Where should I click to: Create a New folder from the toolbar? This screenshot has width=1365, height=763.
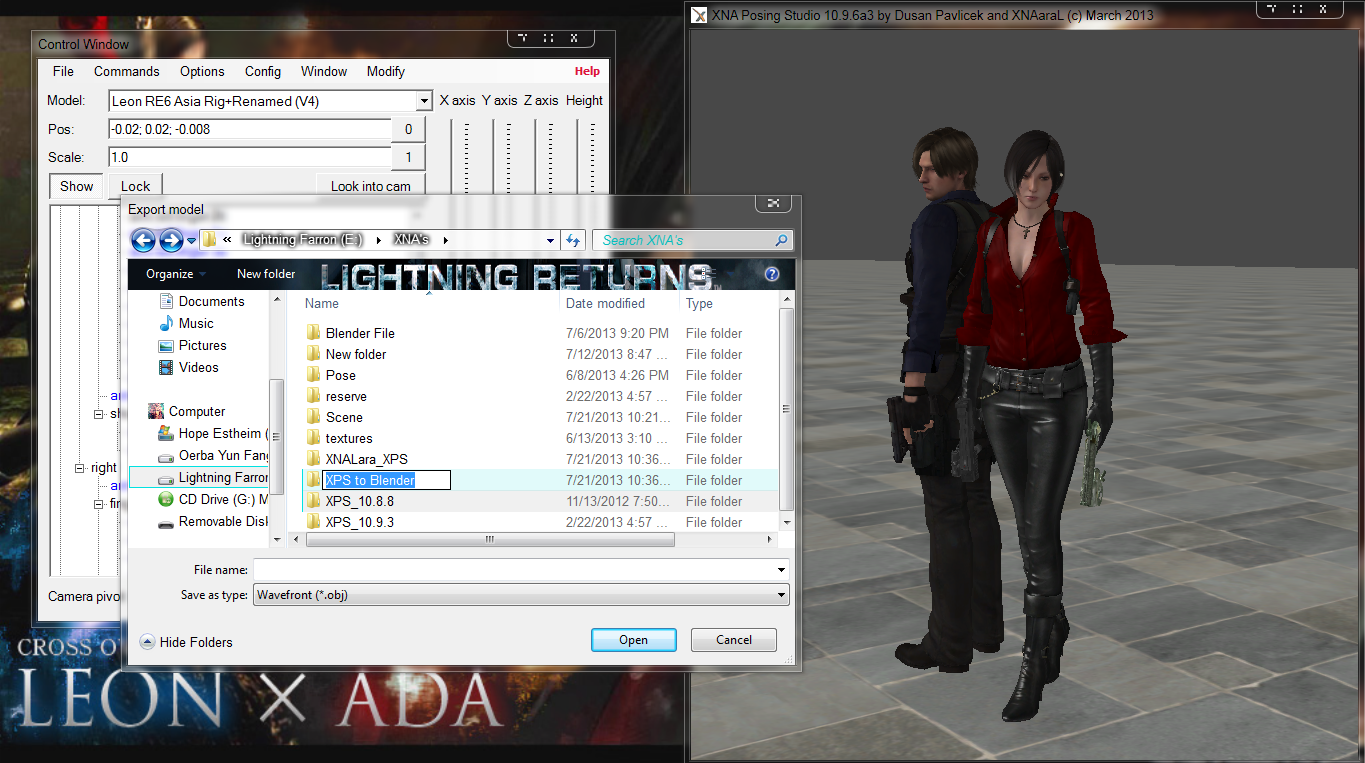[266, 274]
